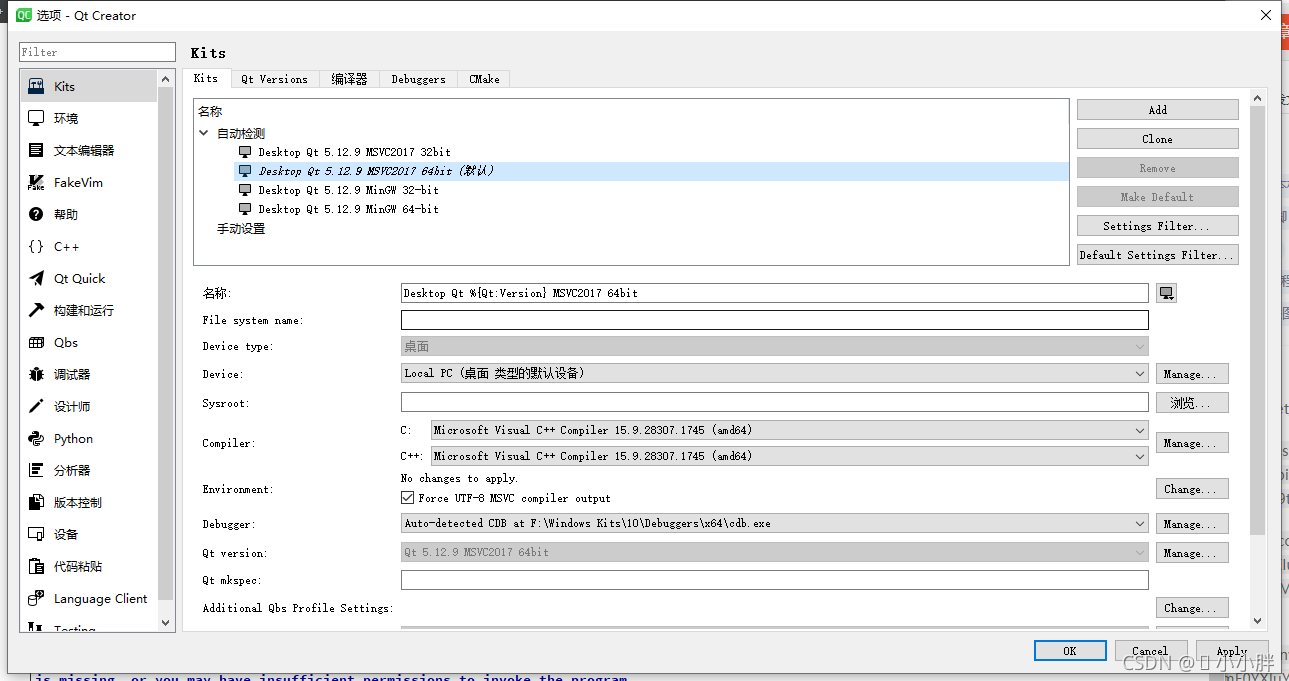Click Manage... next to Compiler

(x=1192, y=443)
